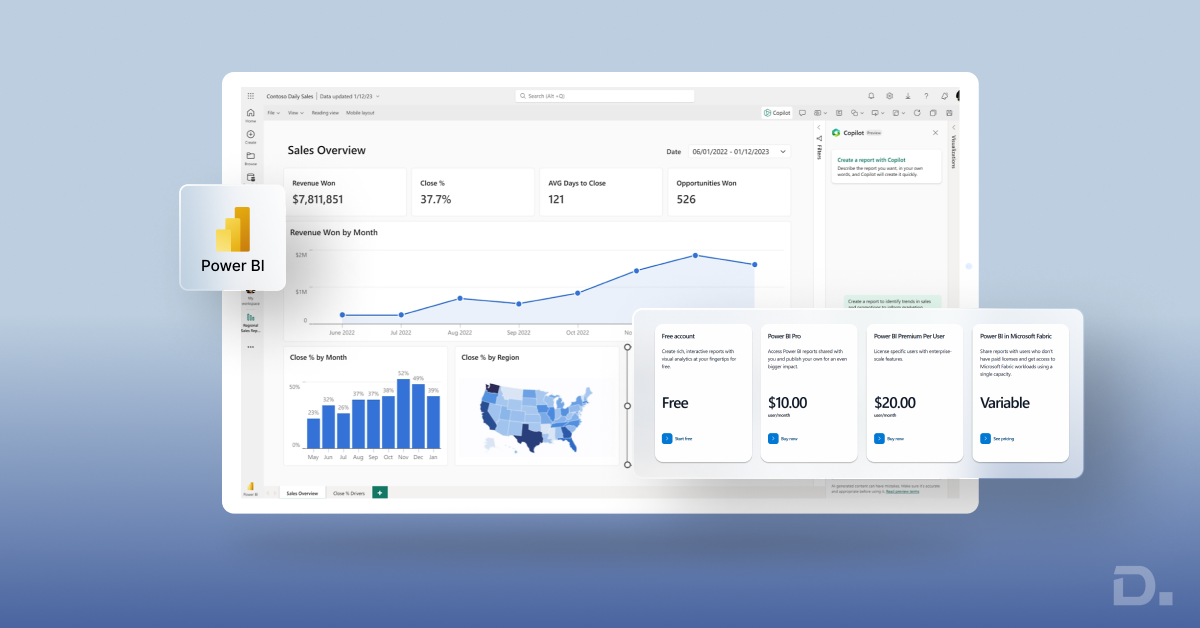
Task: Open the Settings gear icon
Action: [890, 96]
